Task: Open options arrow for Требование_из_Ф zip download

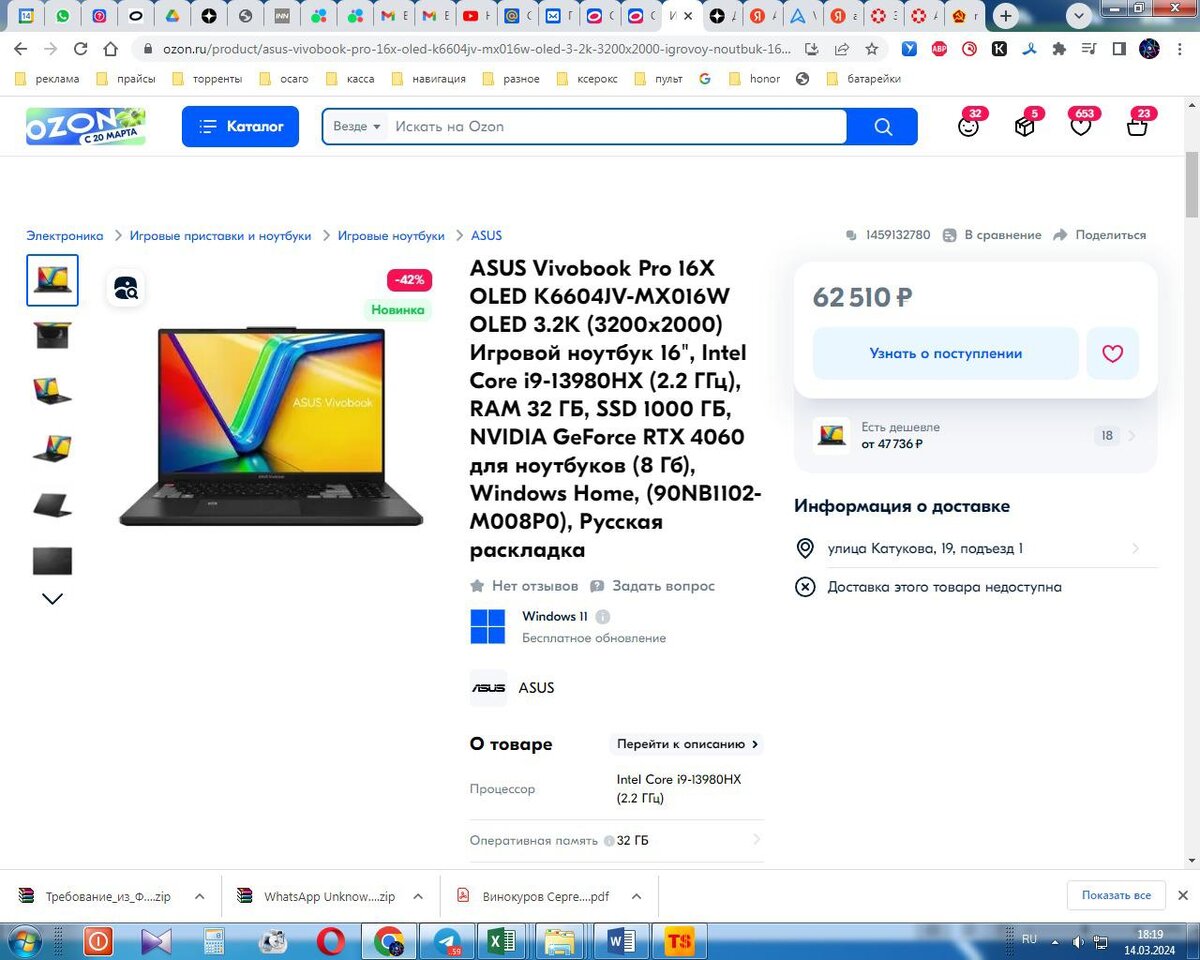Action: coord(199,897)
